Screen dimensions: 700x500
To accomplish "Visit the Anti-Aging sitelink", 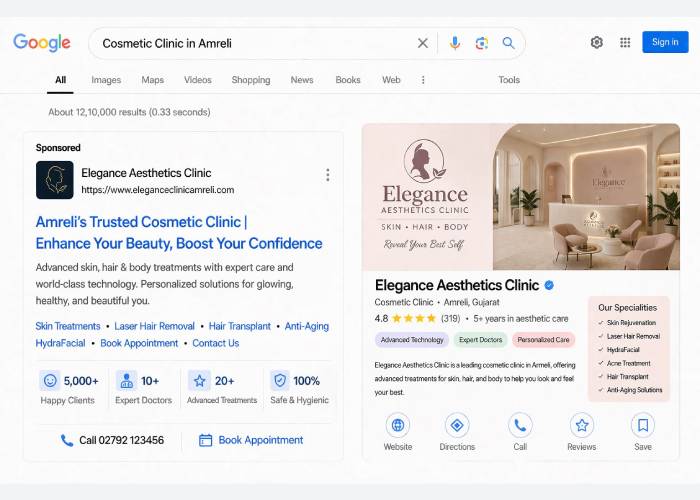I will tap(307, 326).
